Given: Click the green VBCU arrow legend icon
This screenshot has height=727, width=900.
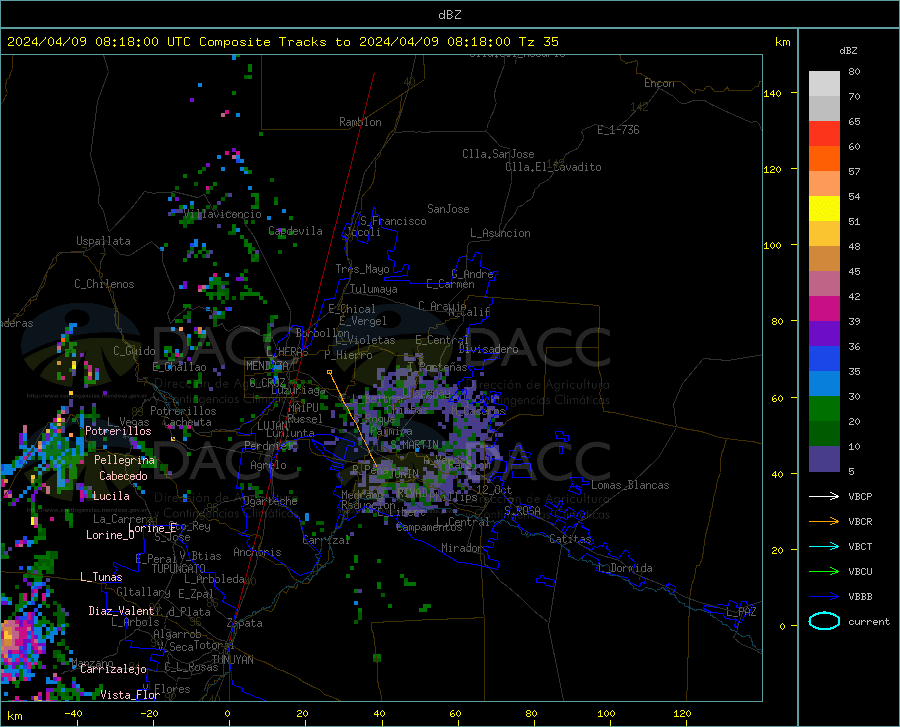Looking at the screenshot, I should 824,571.
